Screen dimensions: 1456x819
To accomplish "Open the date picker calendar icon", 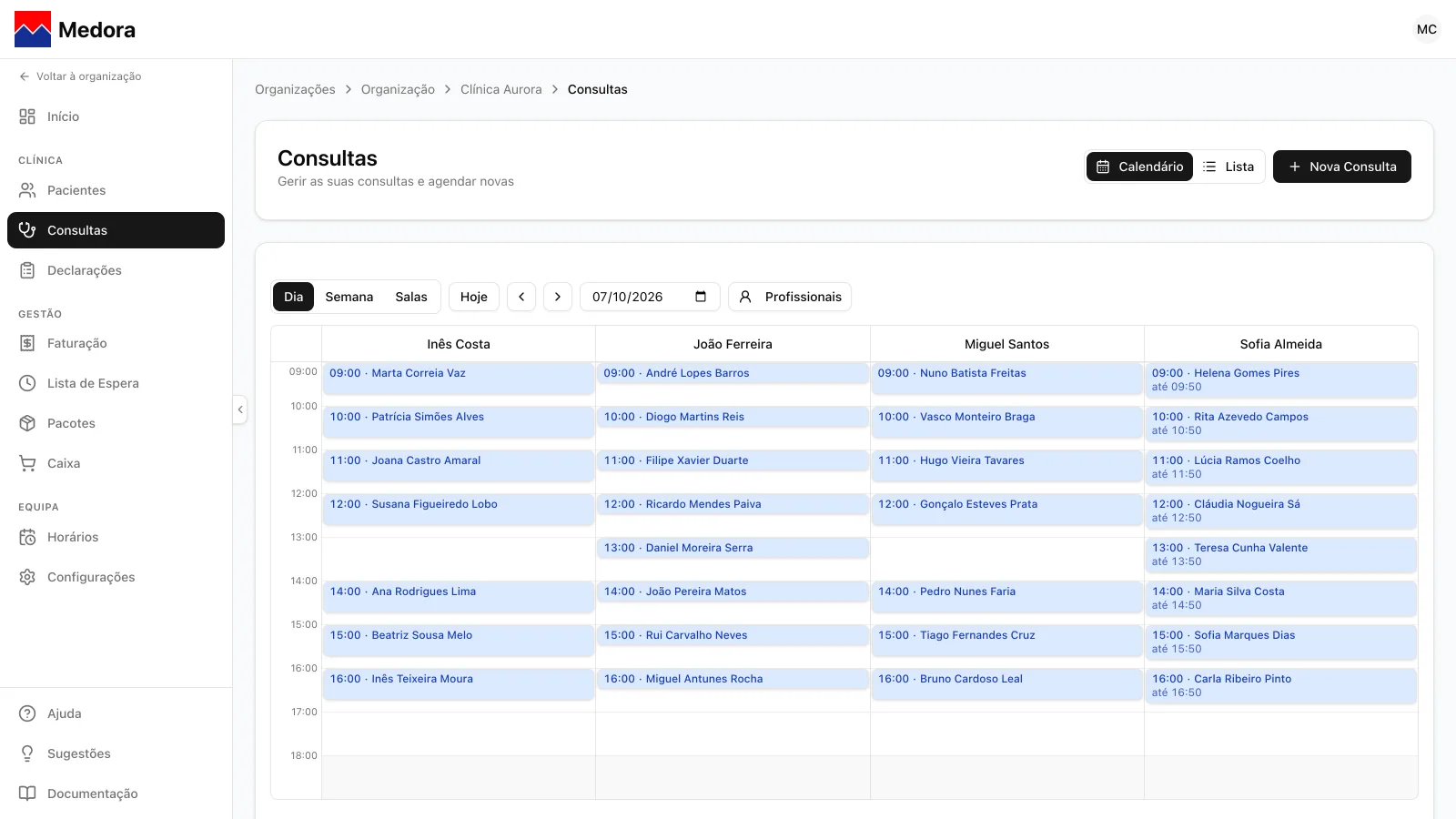I will (x=701, y=297).
